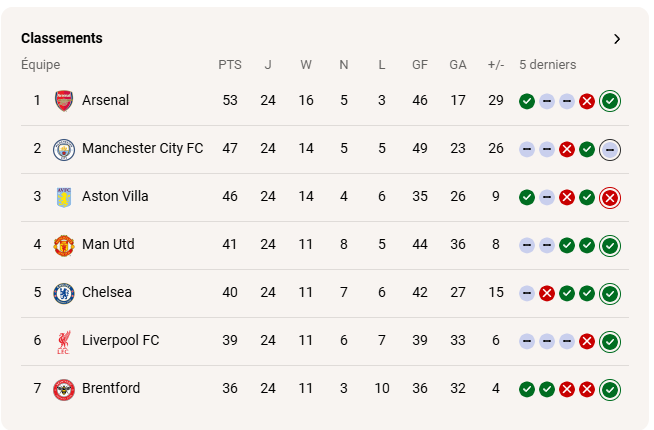Click the Liverpool FC crest icon

click(x=64, y=341)
